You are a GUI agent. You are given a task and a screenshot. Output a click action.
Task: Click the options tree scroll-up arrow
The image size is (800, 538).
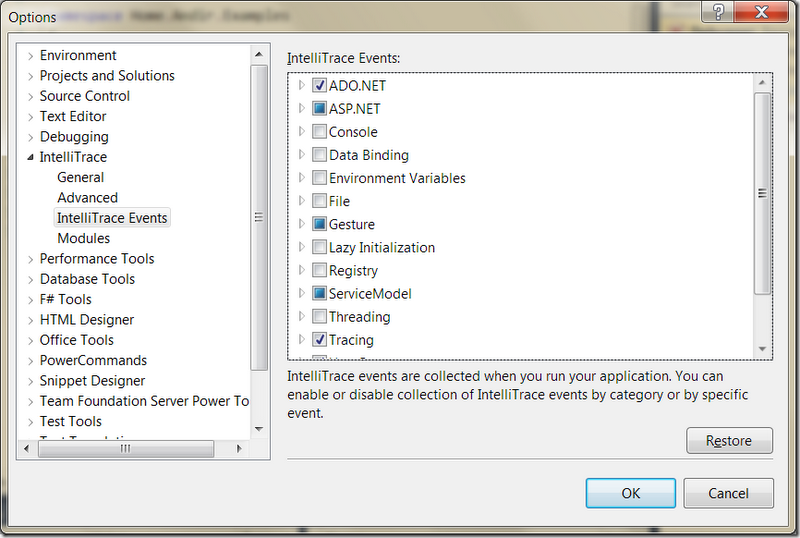[x=259, y=54]
